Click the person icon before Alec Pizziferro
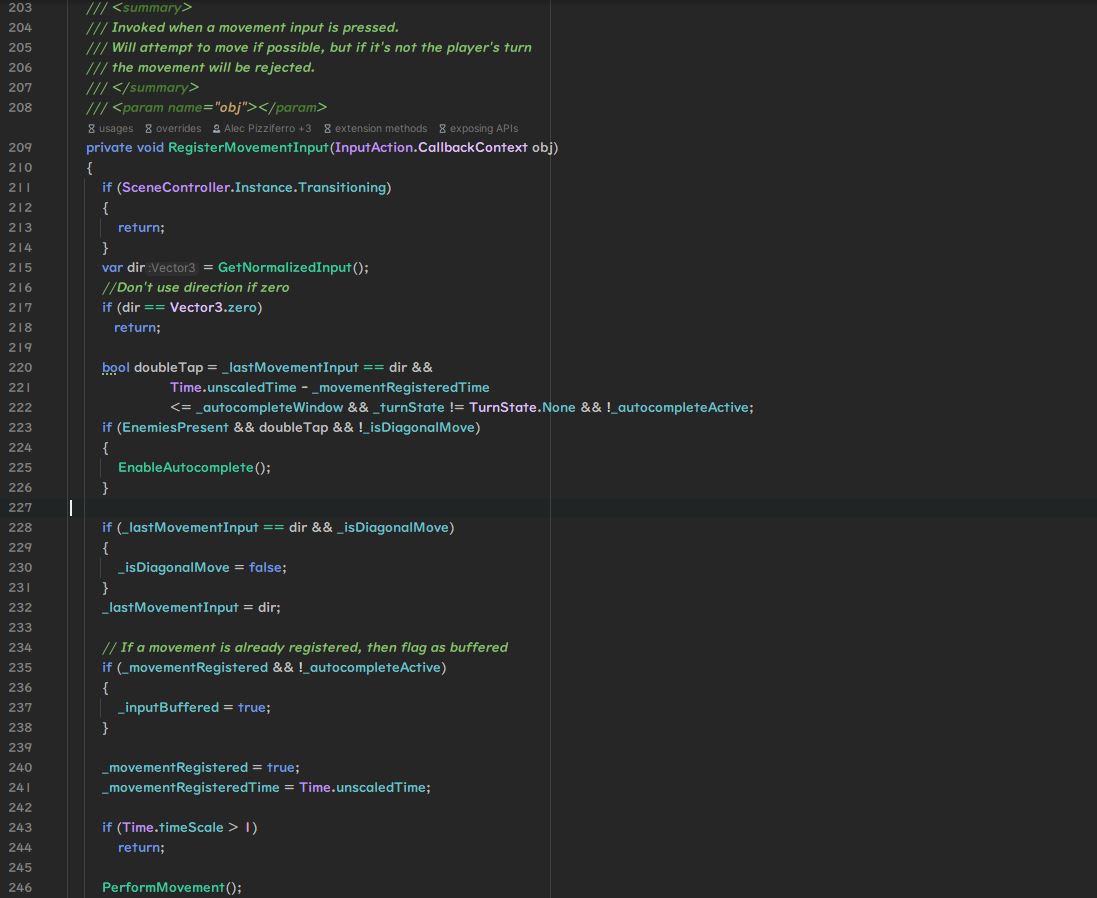1097x898 pixels. [216, 129]
